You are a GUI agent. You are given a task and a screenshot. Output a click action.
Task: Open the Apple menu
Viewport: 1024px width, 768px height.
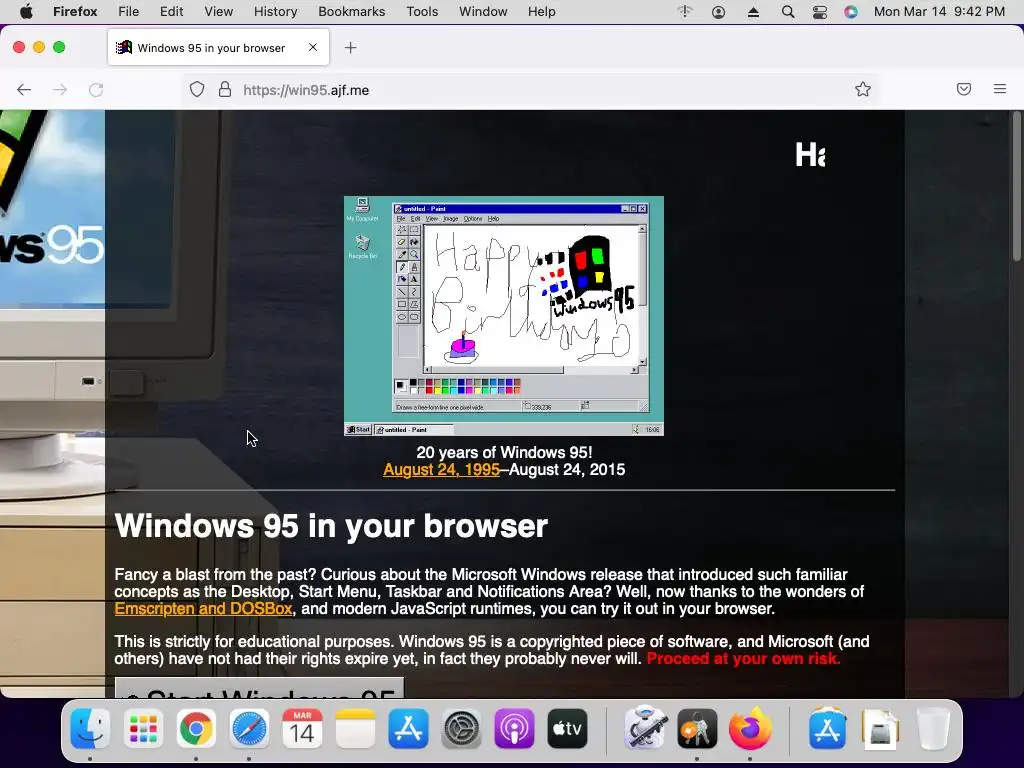(x=26, y=12)
